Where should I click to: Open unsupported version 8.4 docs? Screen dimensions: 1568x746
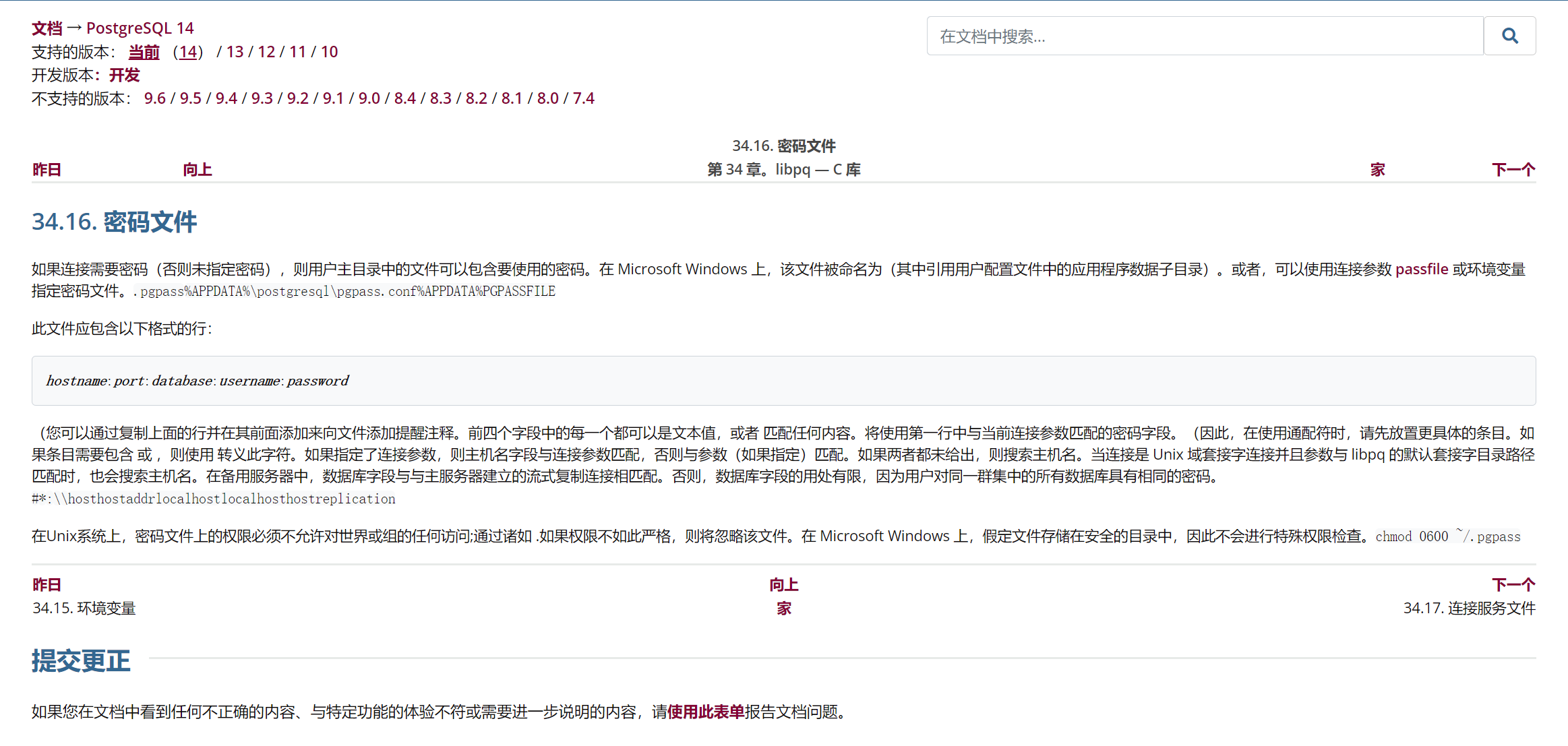click(x=404, y=98)
